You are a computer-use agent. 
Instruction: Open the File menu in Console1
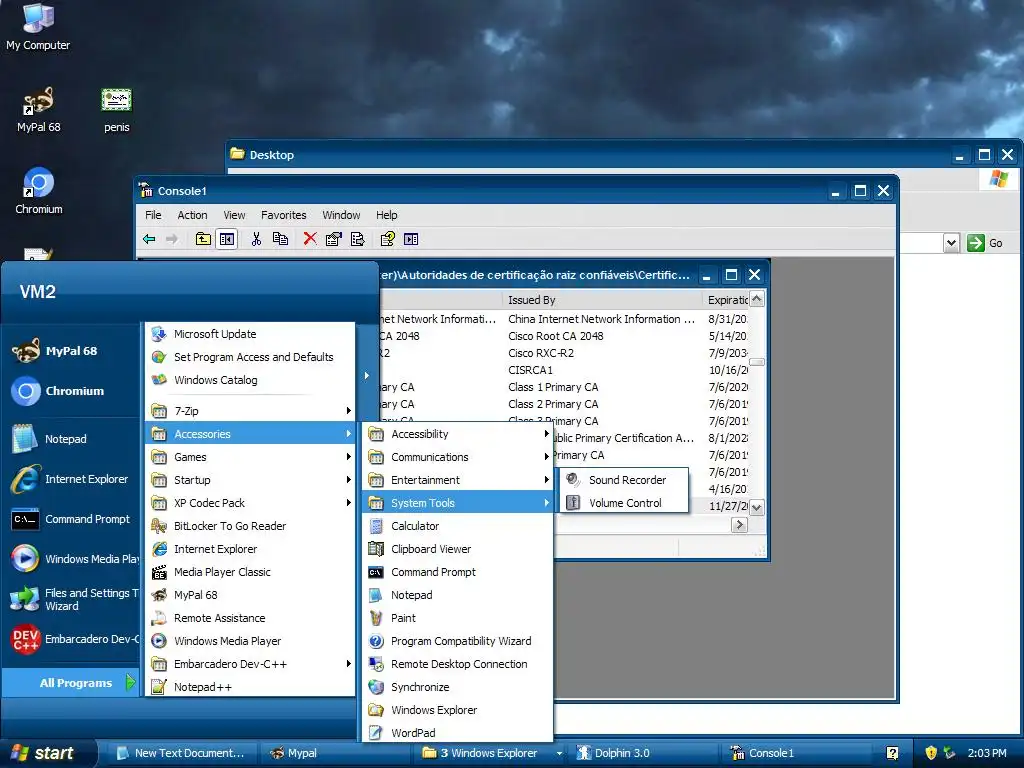point(153,215)
